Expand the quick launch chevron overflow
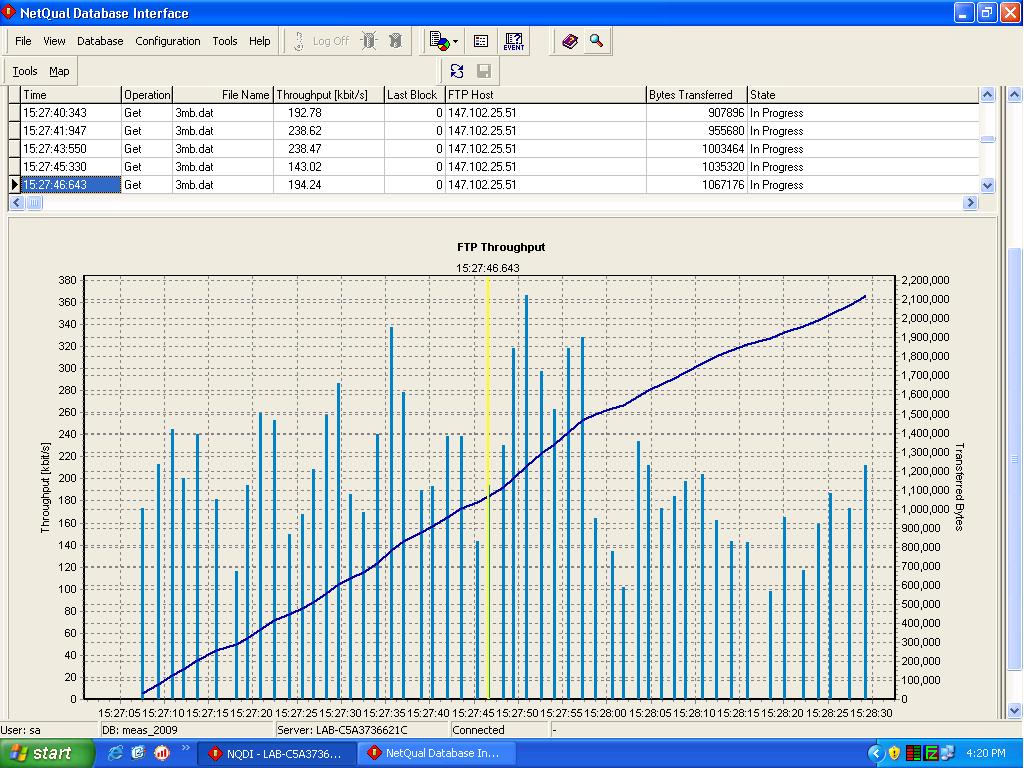 pos(185,747)
